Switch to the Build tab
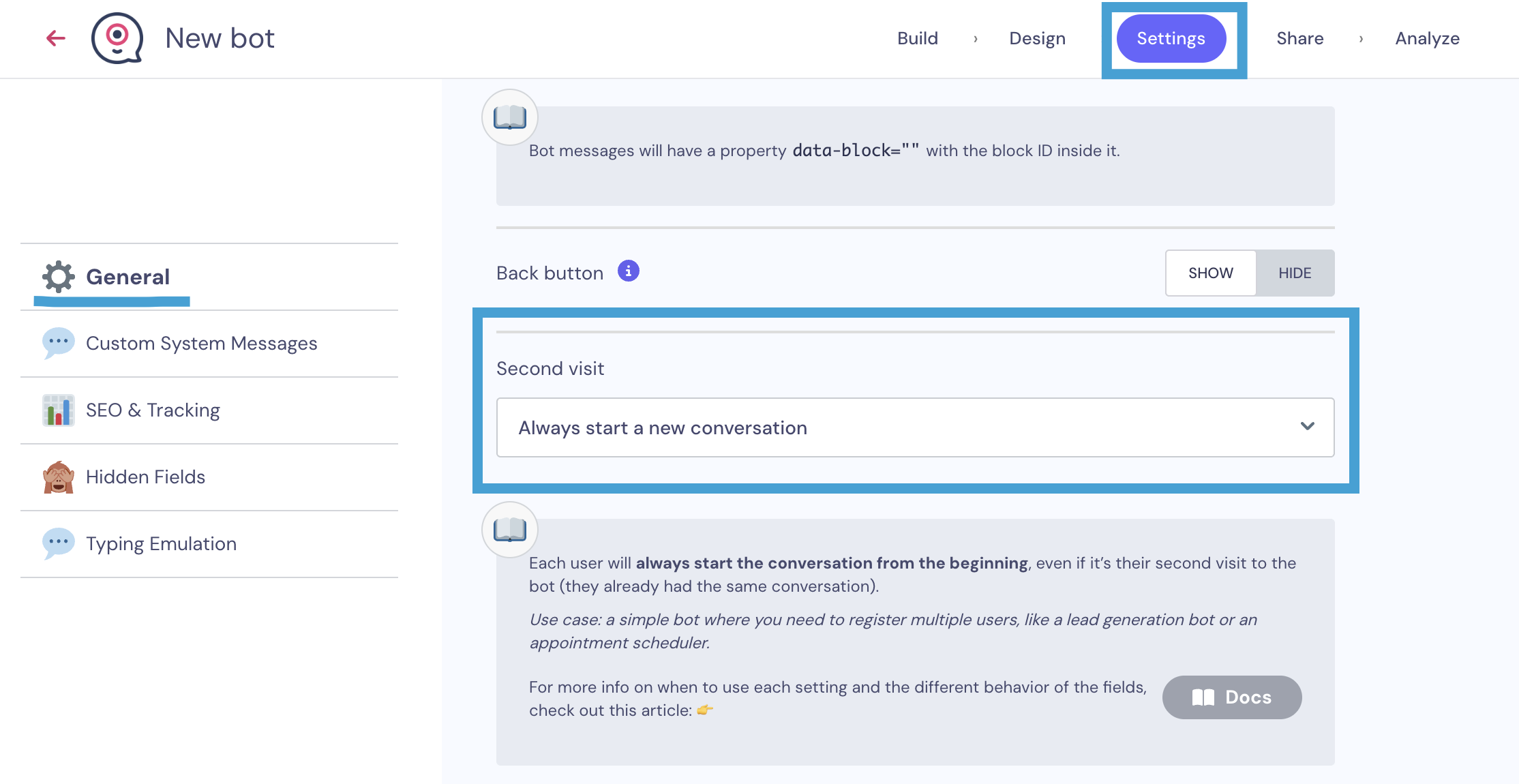This screenshot has height=784, width=1519. click(x=917, y=38)
